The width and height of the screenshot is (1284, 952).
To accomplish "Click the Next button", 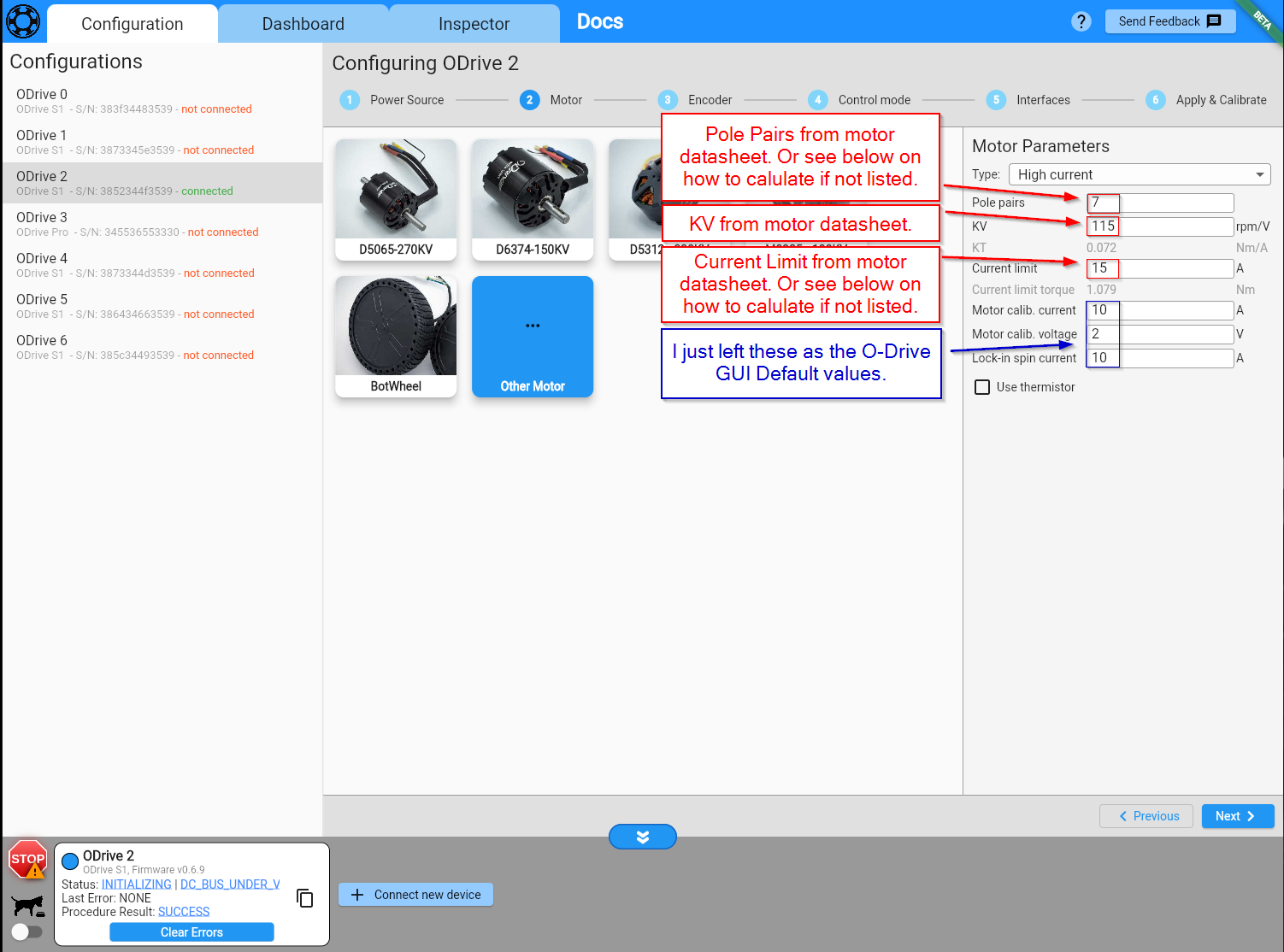I will (1237, 816).
